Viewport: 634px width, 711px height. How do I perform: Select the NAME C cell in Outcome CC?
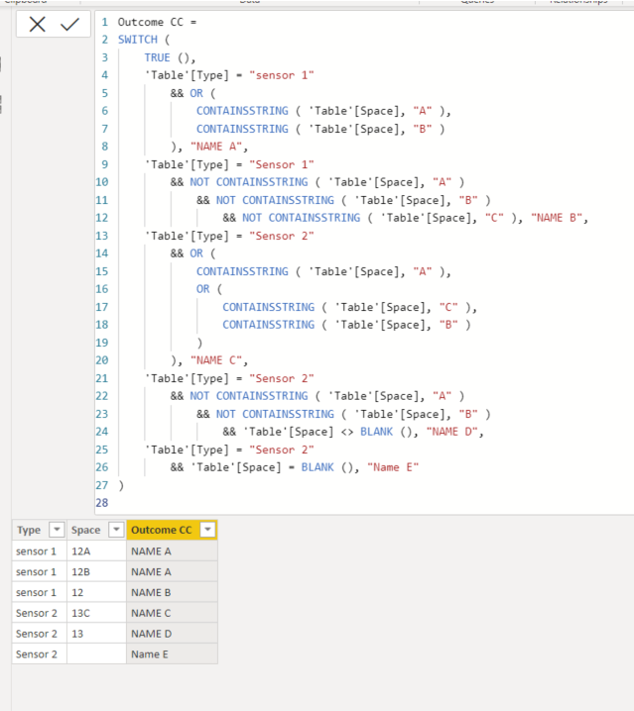(172, 613)
